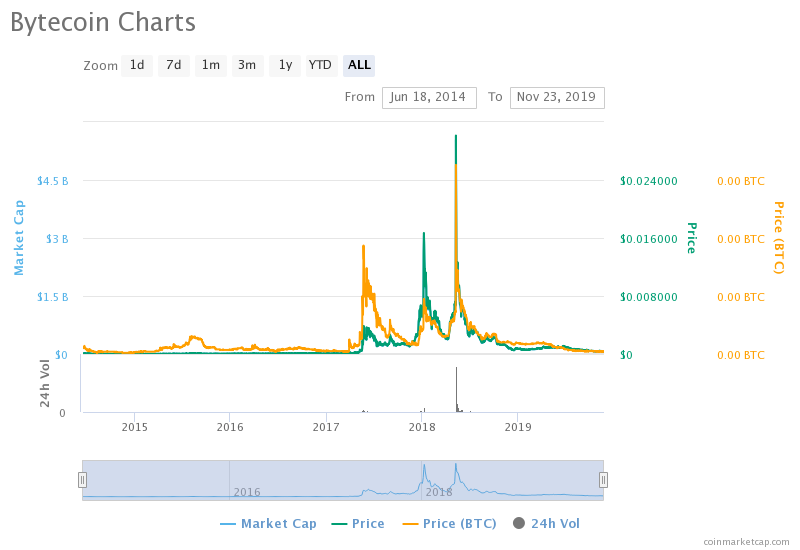This screenshot has height=550, width=800.
Task: Toggle the Market Cap series in legend
Action: click(268, 523)
